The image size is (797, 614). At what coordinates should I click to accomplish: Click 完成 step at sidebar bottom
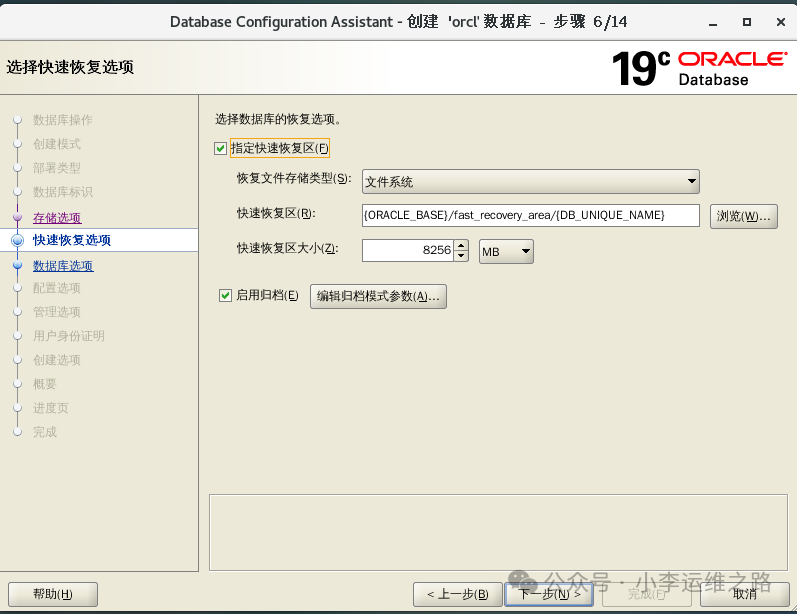(45, 432)
